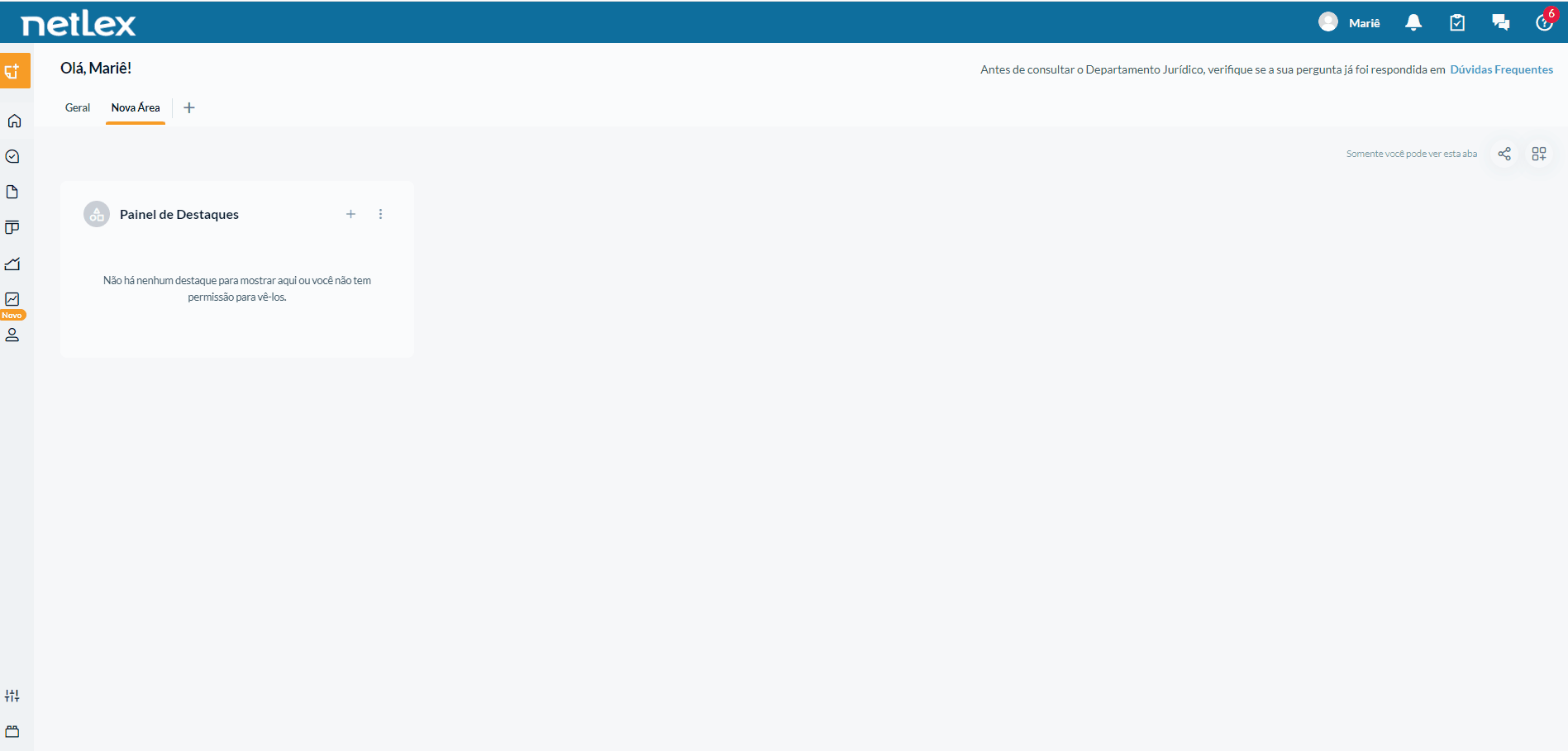Open the tasks checkmark circle sidebar icon
The image size is (1568, 751).
[x=12, y=156]
